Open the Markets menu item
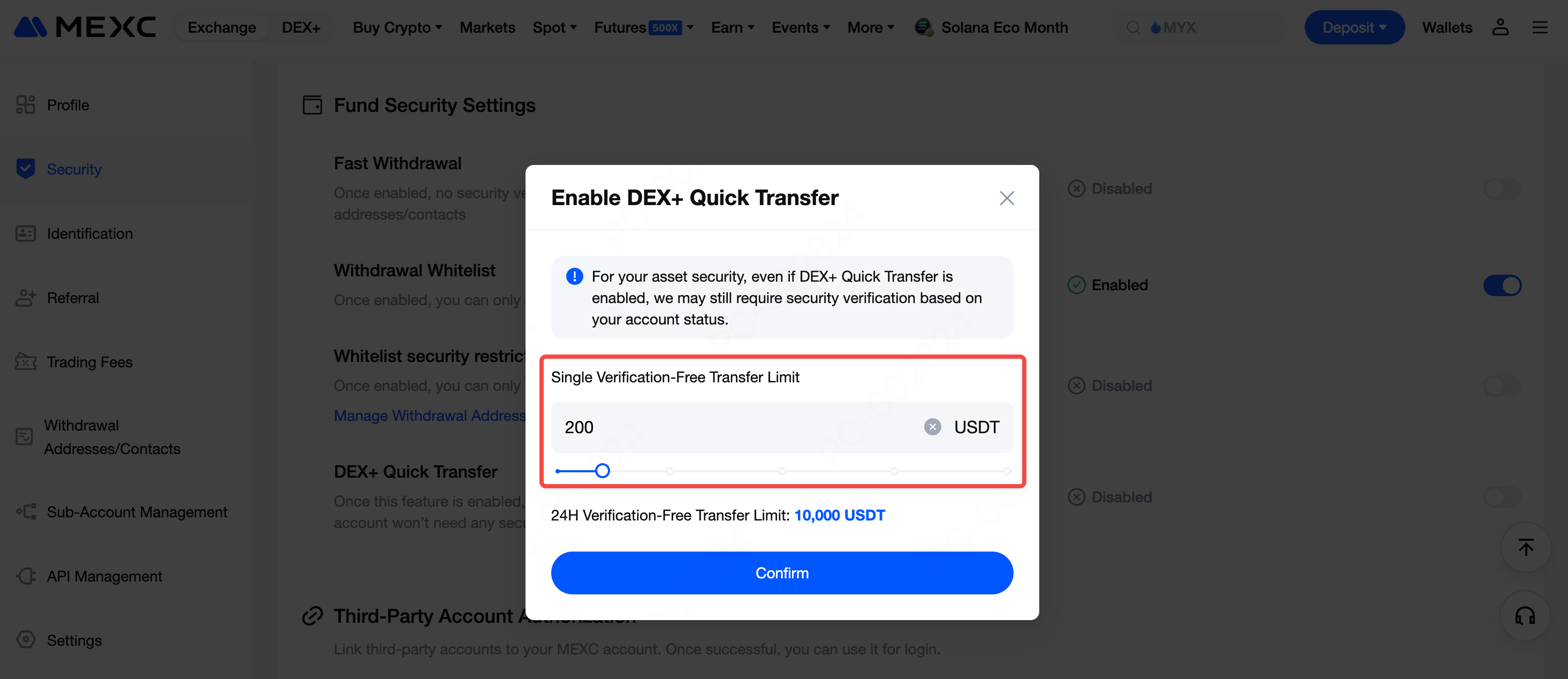Screen dimensions: 1568x679 [487, 27]
